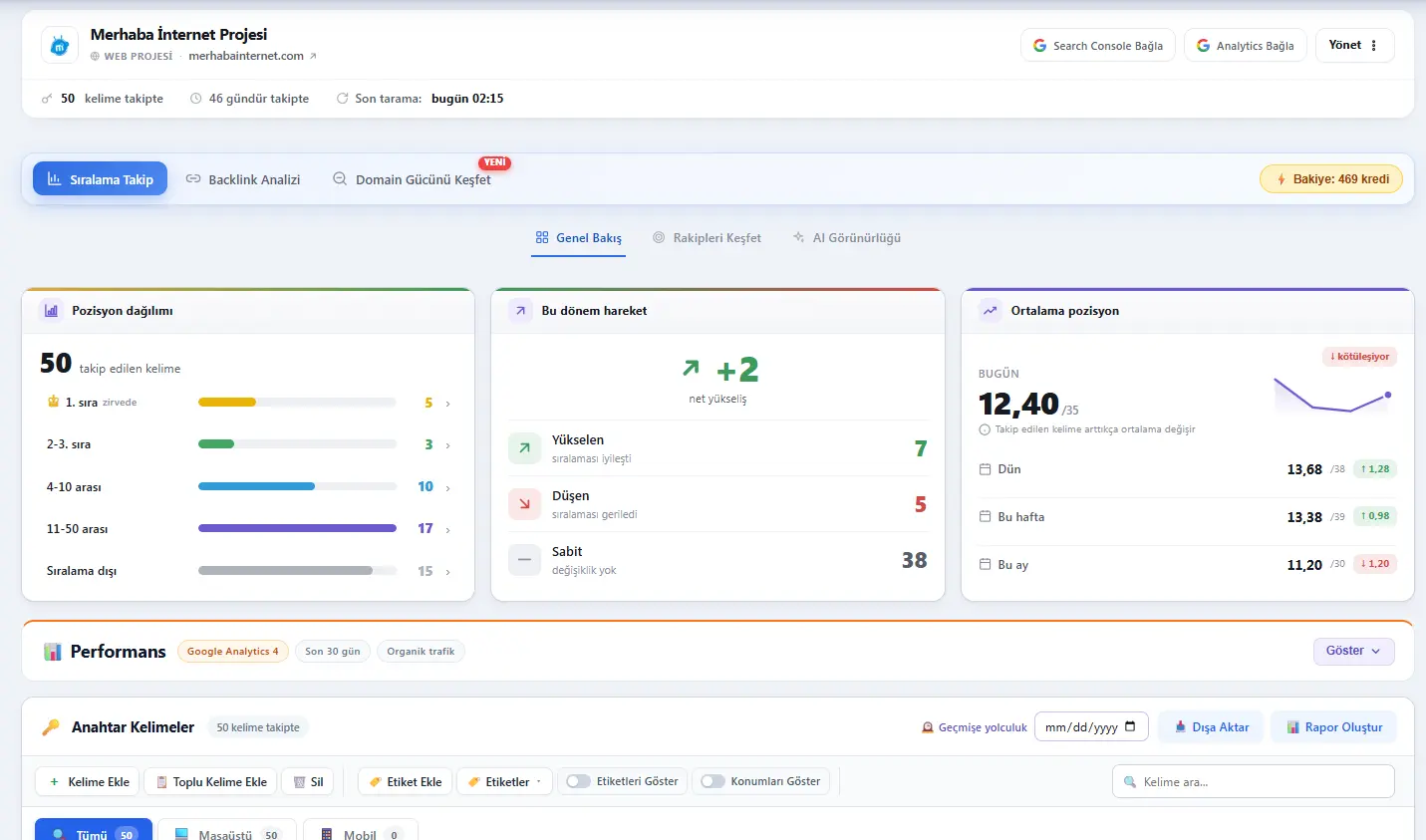
Task: Expand the 11-50 arası row chevron
Action: point(448,530)
